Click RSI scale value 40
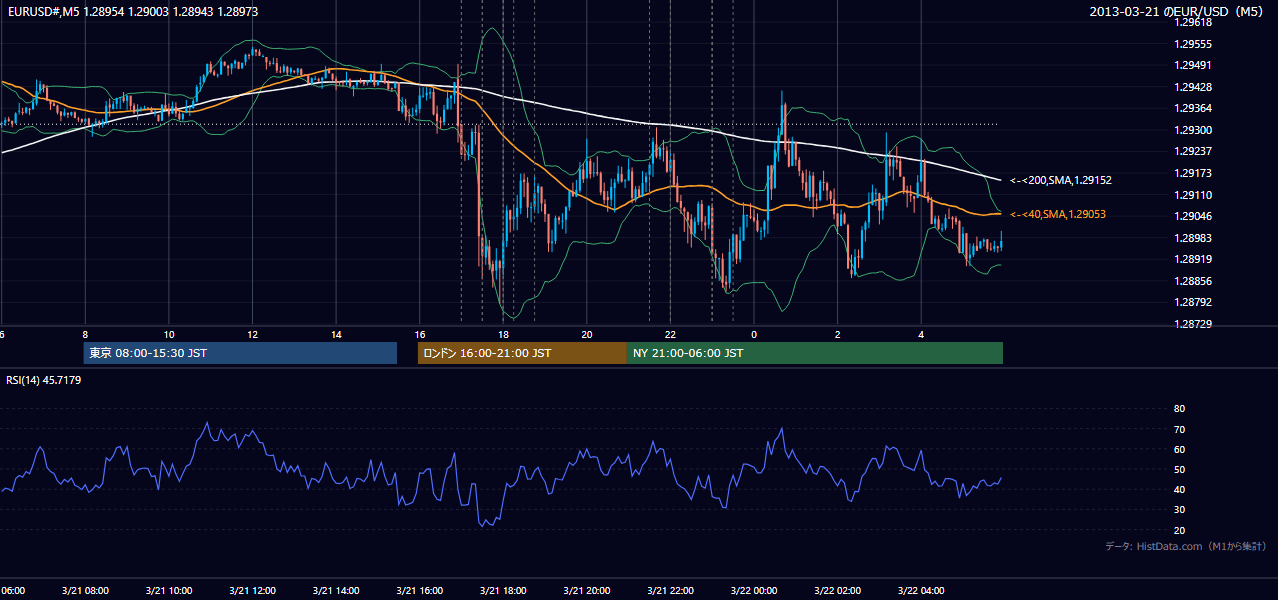 1179,489
